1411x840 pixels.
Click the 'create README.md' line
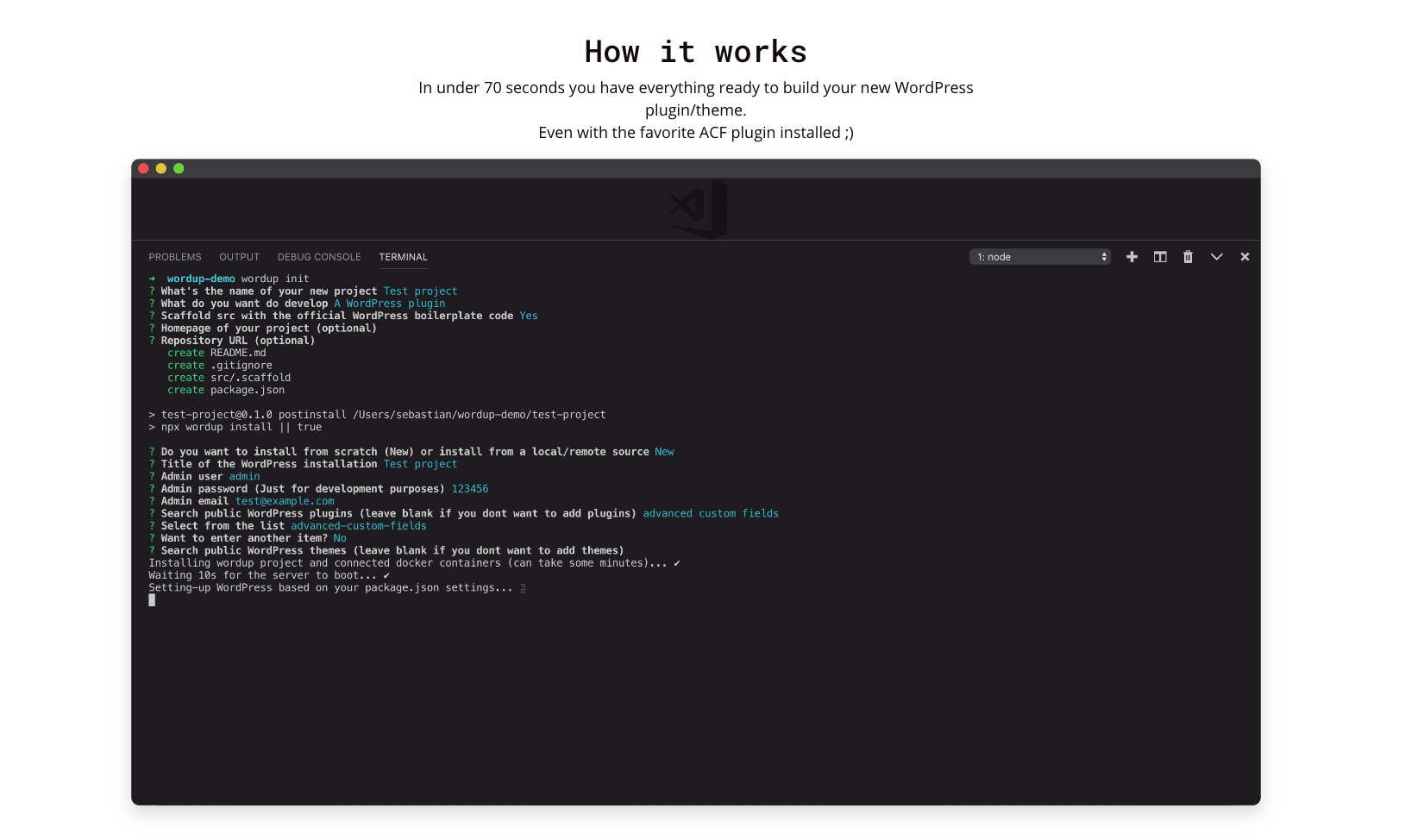(216, 353)
